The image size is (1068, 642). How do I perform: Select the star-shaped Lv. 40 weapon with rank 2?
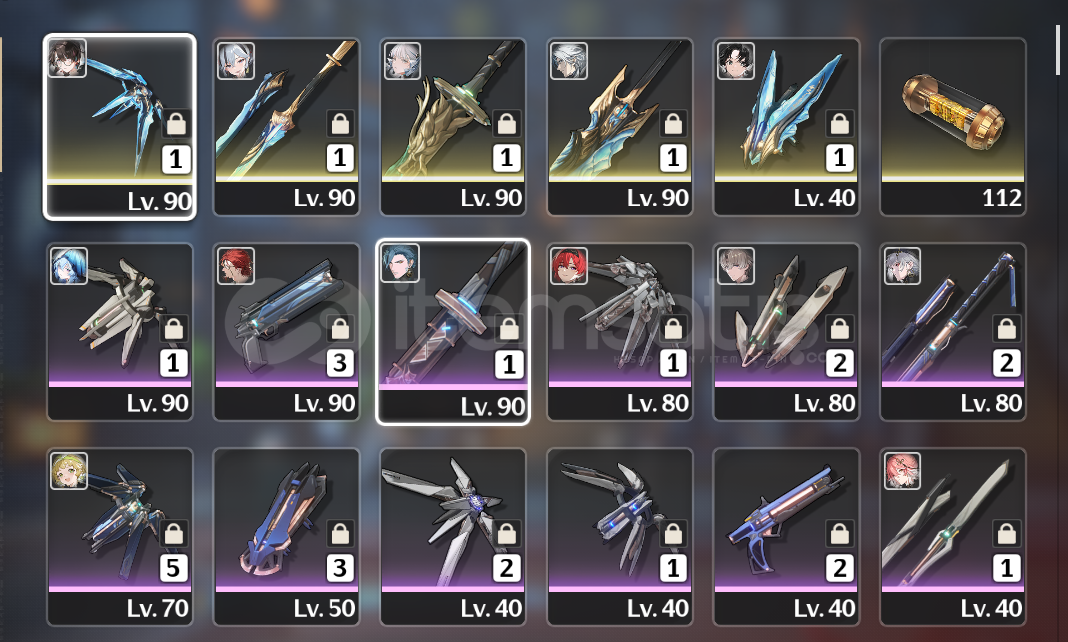[x=453, y=537]
